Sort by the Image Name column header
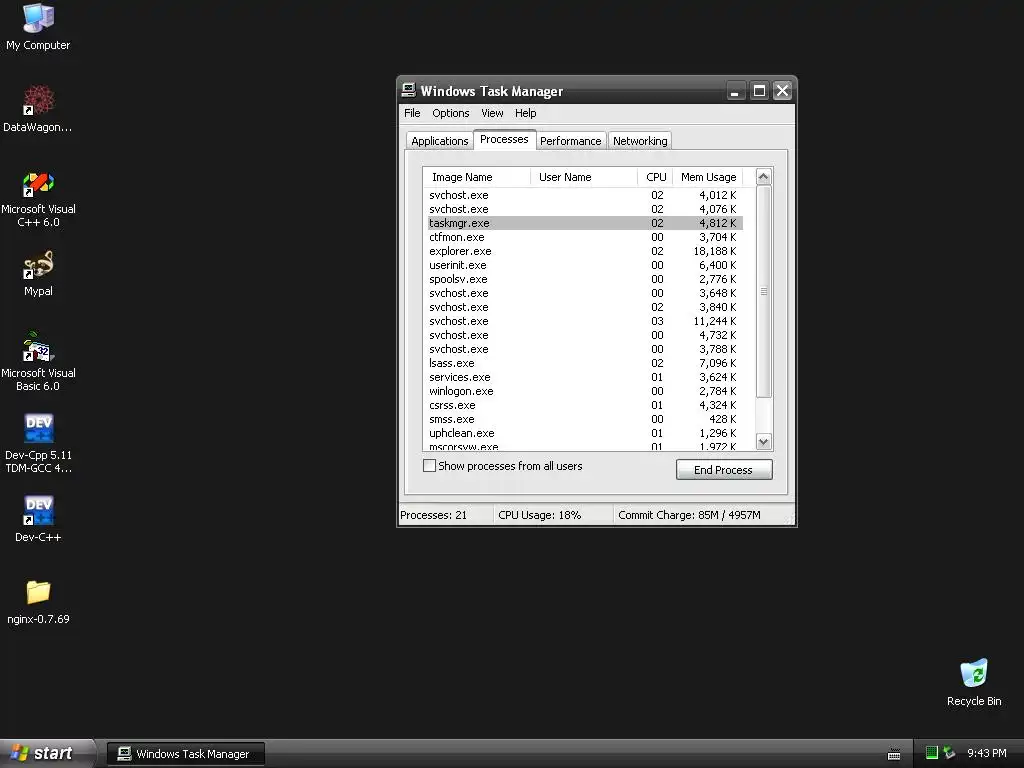Screen dimensions: 1024x768 pyautogui.click(x=477, y=177)
